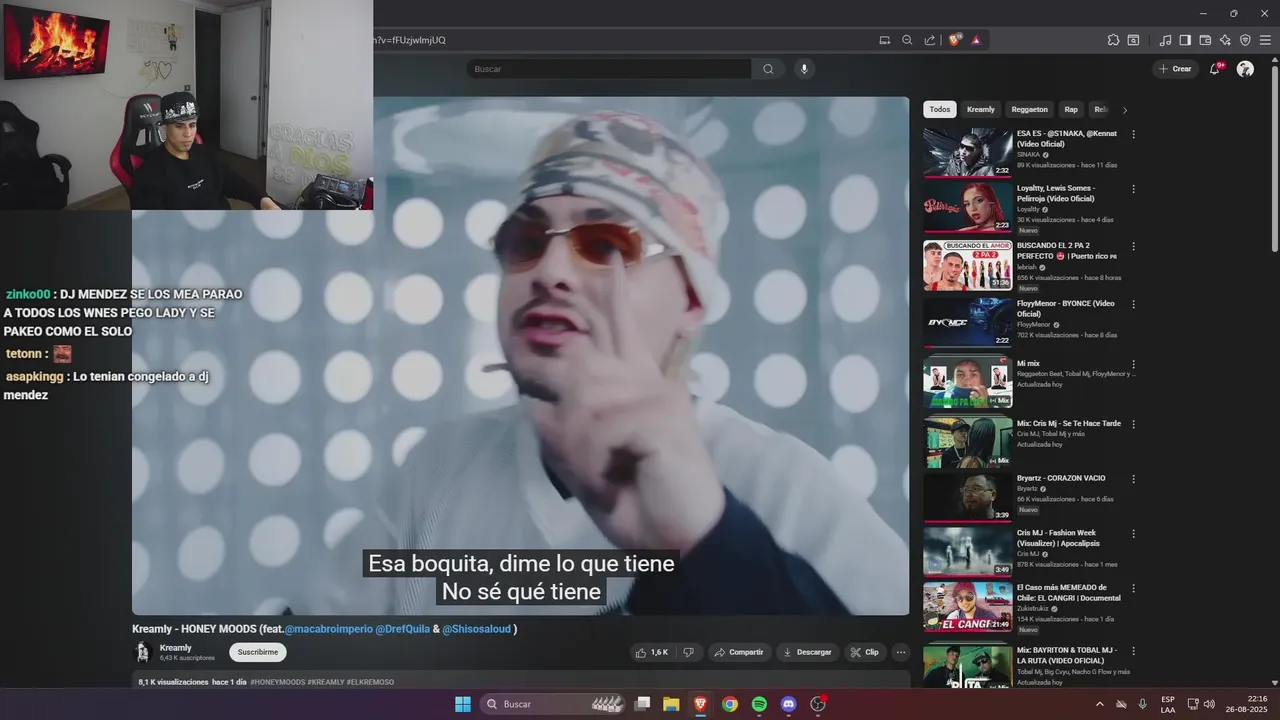Open the Brave VPN shield icon
Image resolution: width=1280 pixels, height=720 pixels.
point(1245,40)
